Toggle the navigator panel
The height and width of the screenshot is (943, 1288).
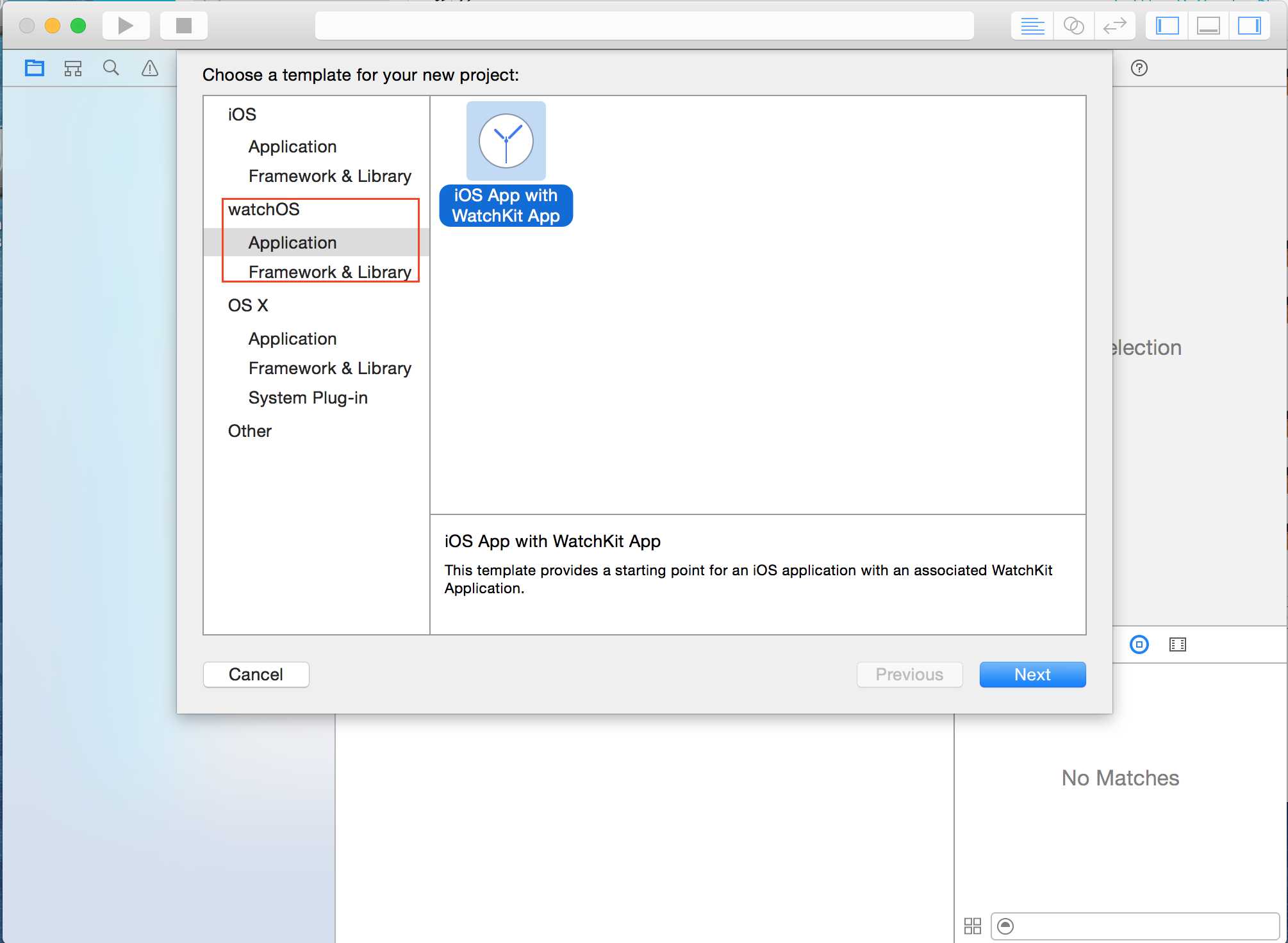(1167, 26)
